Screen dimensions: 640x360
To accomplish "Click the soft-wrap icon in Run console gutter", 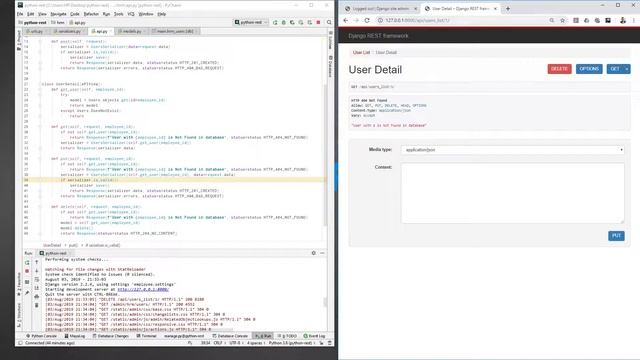I will pyautogui.click(x=36, y=280).
